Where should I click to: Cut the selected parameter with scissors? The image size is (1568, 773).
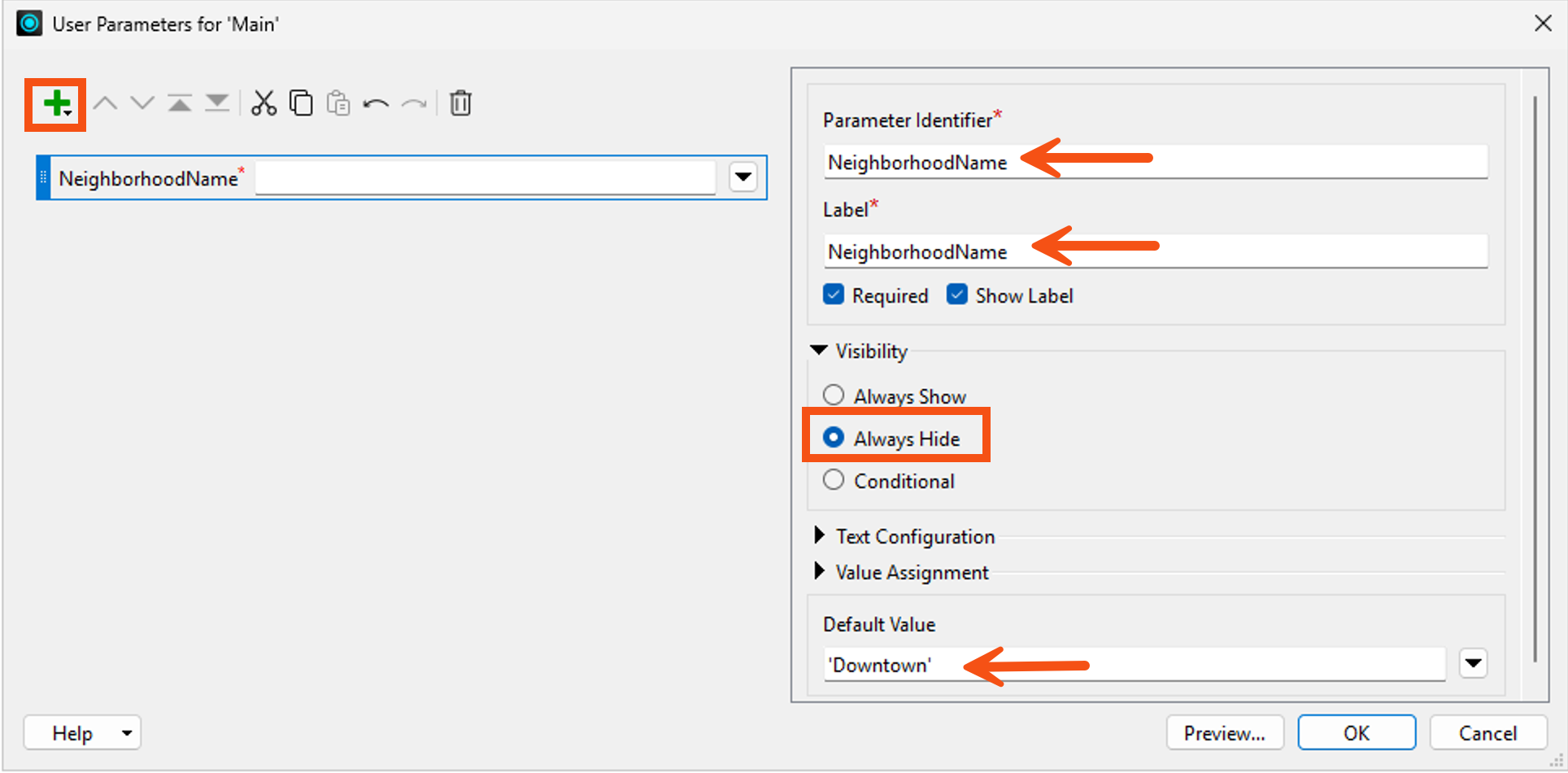[264, 103]
